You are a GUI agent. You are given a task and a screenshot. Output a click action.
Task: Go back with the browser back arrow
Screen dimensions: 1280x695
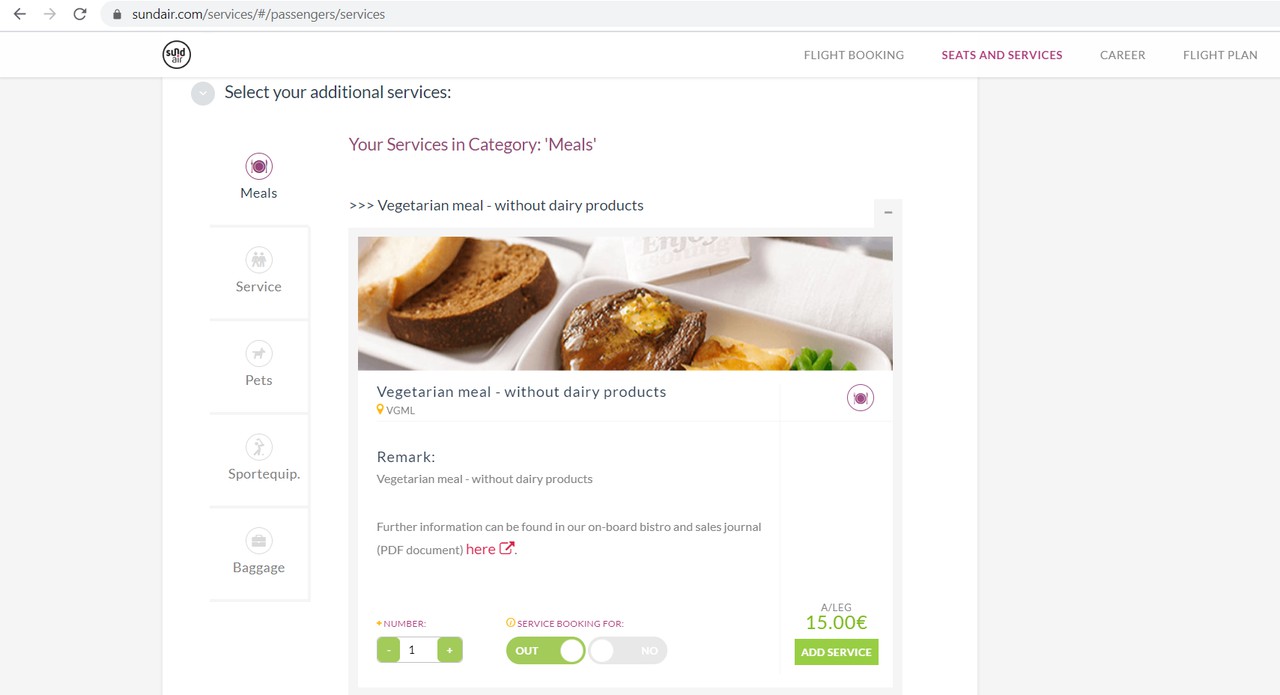pyautogui.click(x=19, y=14)
